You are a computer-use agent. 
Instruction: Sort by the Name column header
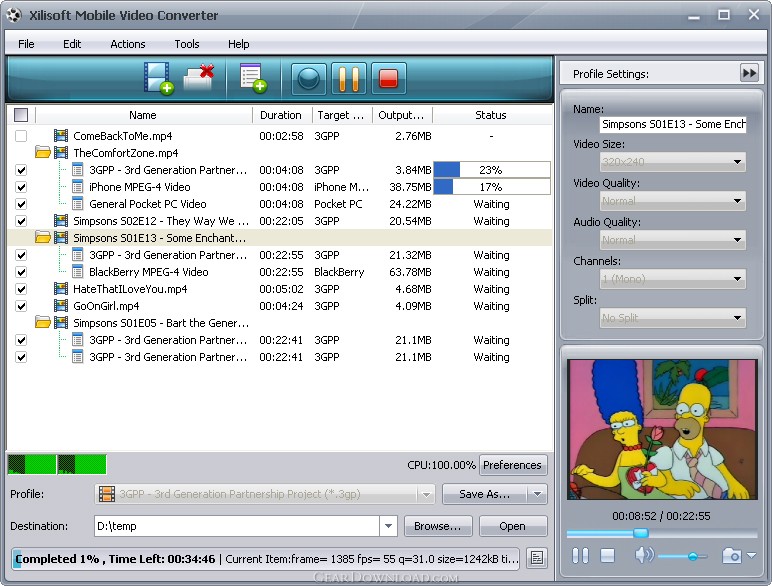144,115
